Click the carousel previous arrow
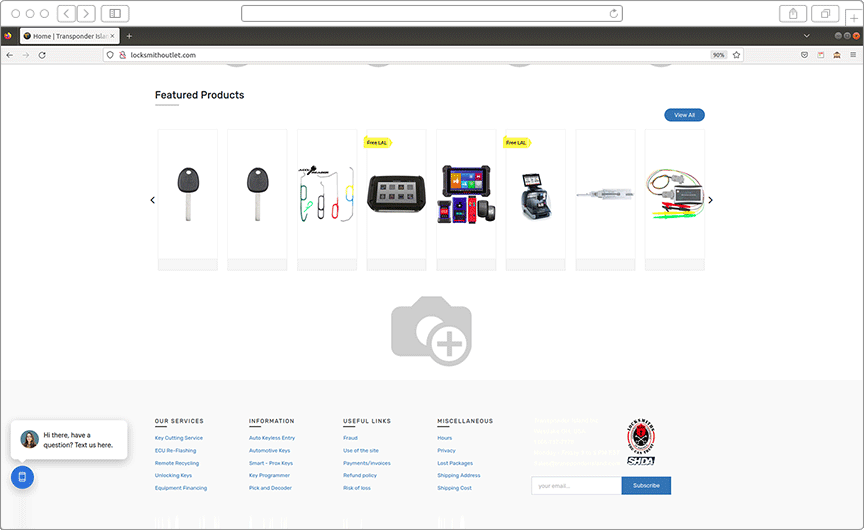The width and height of the screenshot is (864, 530). [153, 200]
